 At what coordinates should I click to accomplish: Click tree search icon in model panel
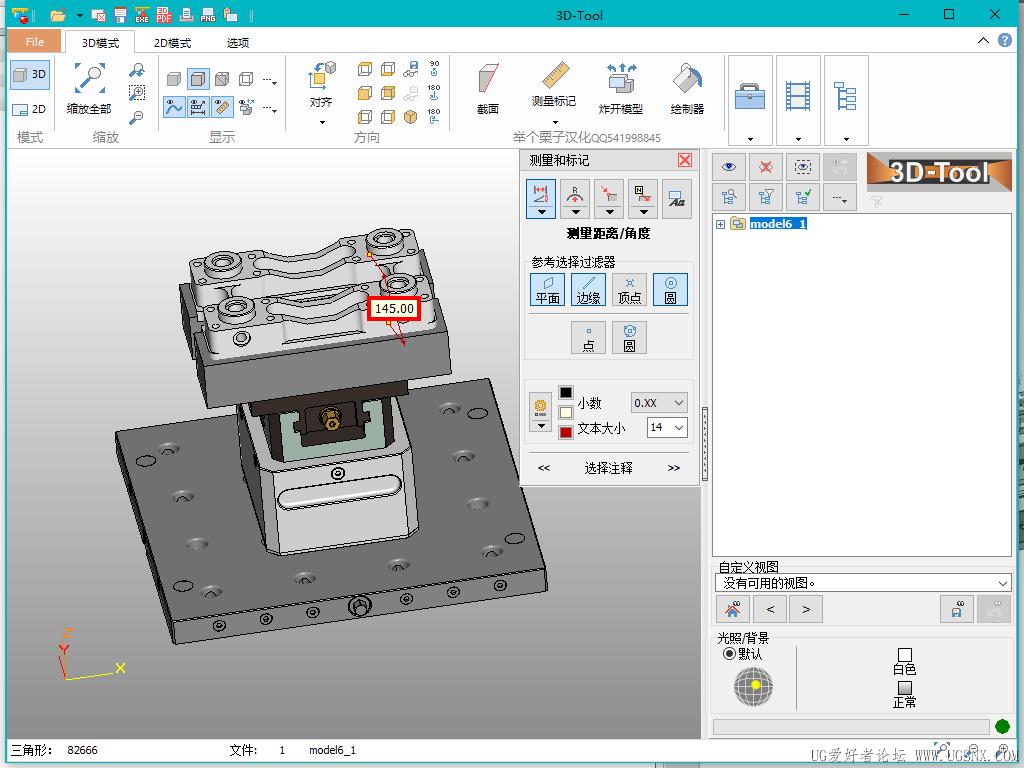(729, 197)
